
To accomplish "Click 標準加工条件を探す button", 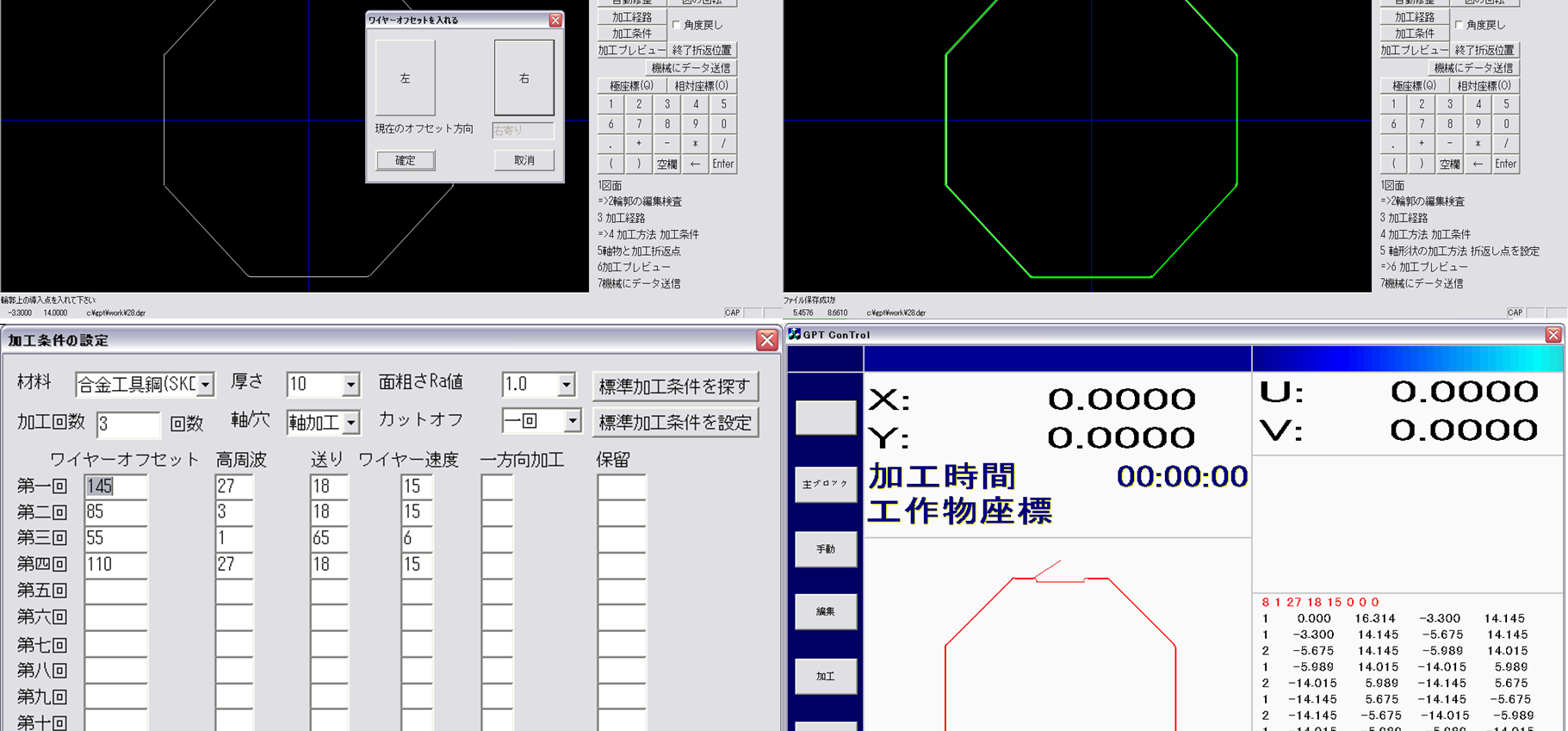I will click(675, 387).
